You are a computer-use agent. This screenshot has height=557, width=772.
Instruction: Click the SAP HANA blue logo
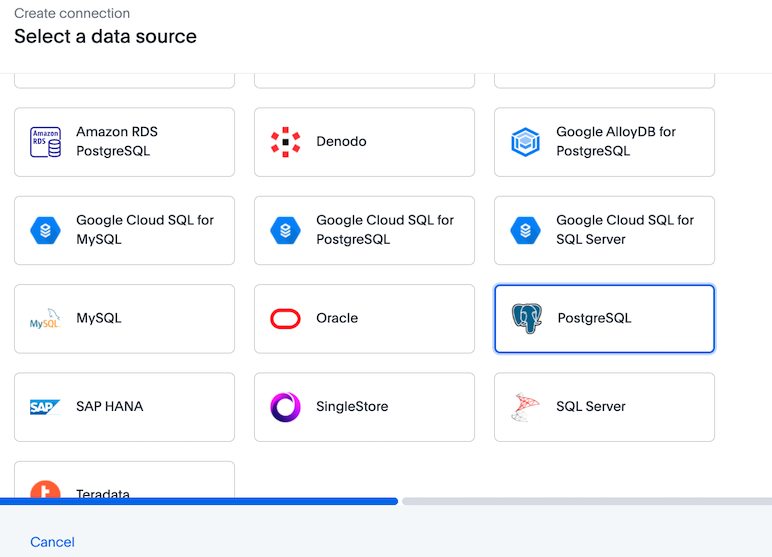45,407
